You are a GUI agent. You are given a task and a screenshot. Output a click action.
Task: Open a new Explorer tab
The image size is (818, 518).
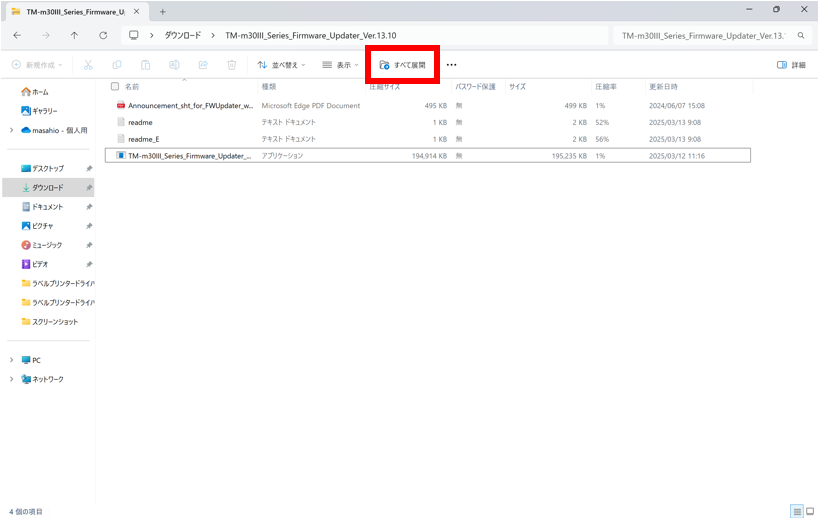(x=162, y=11)
